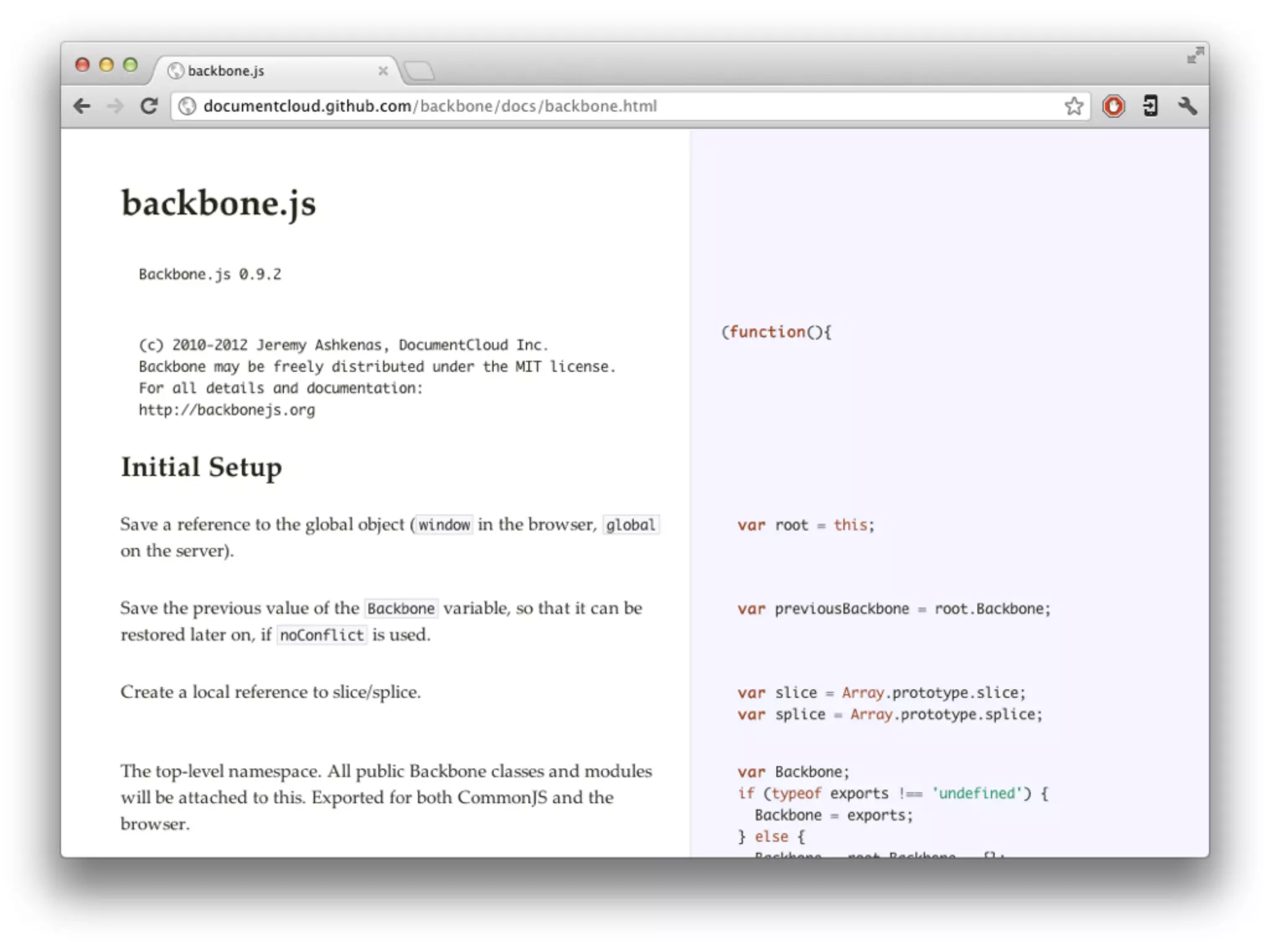The image size is (1270, 952).
Task: Click the http://backbonejs.org text
Action: (227, 410)
